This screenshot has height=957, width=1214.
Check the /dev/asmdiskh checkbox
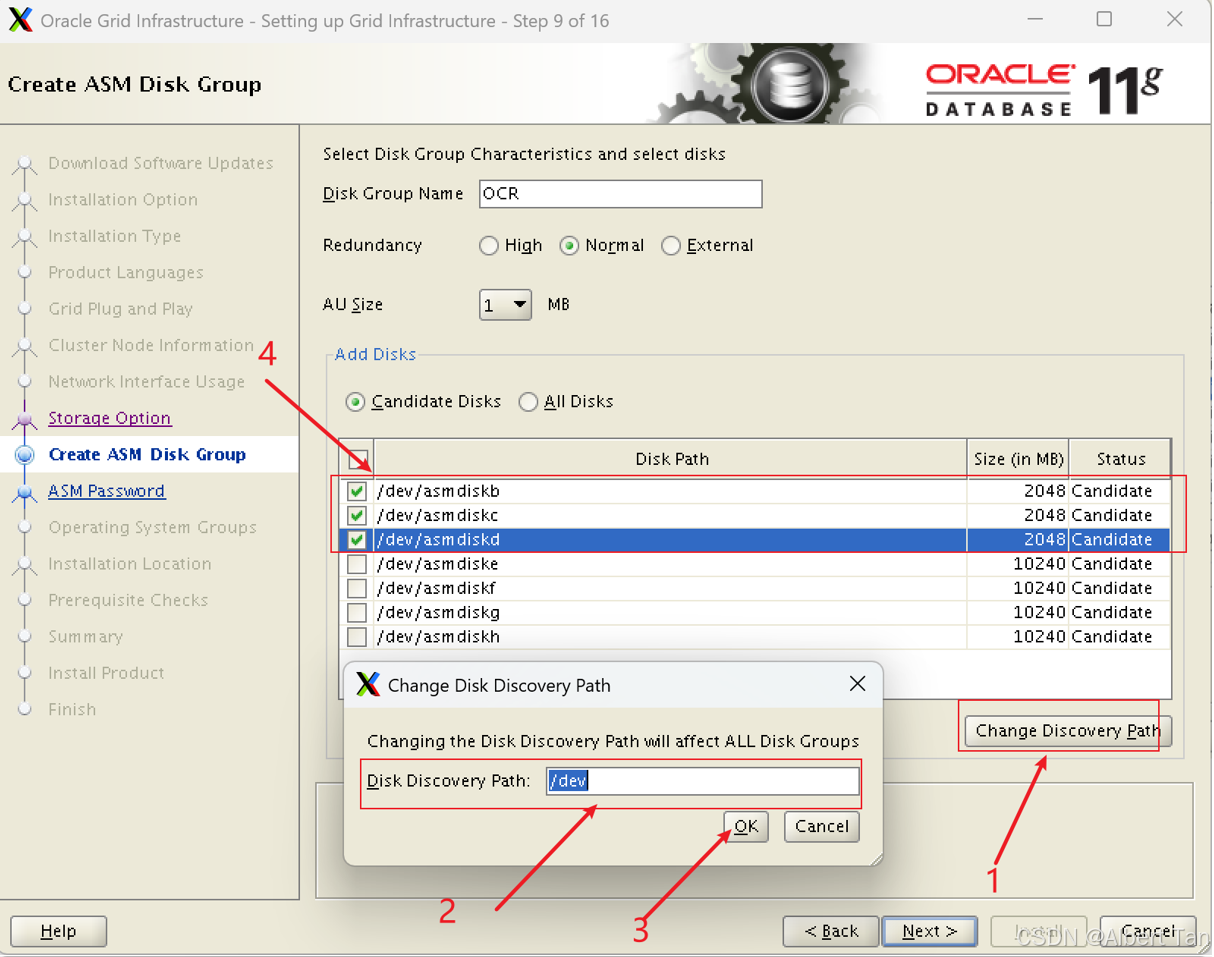tap(357, 636)
